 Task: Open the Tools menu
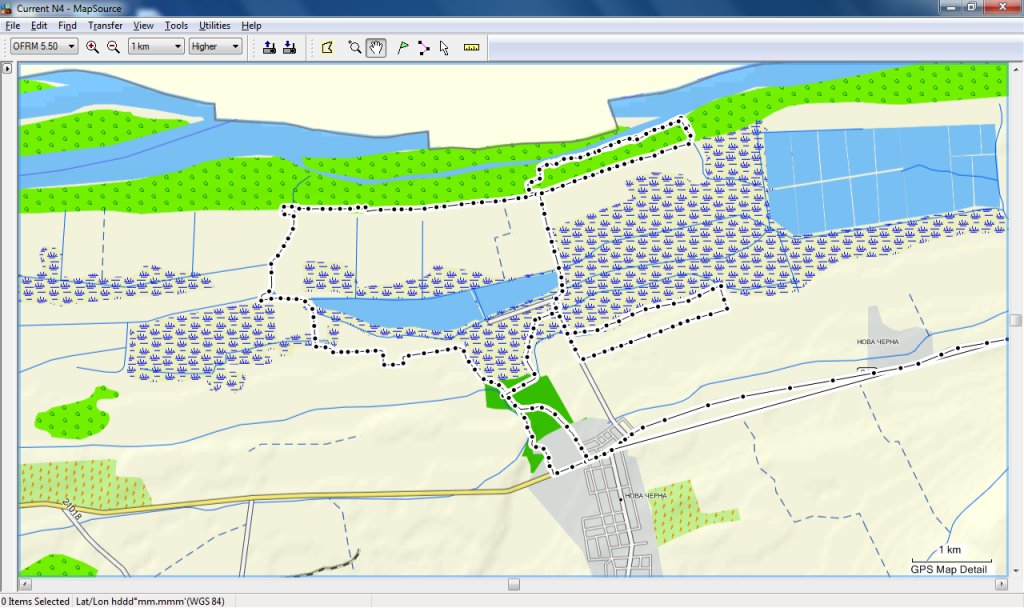(x=176, y=25)
